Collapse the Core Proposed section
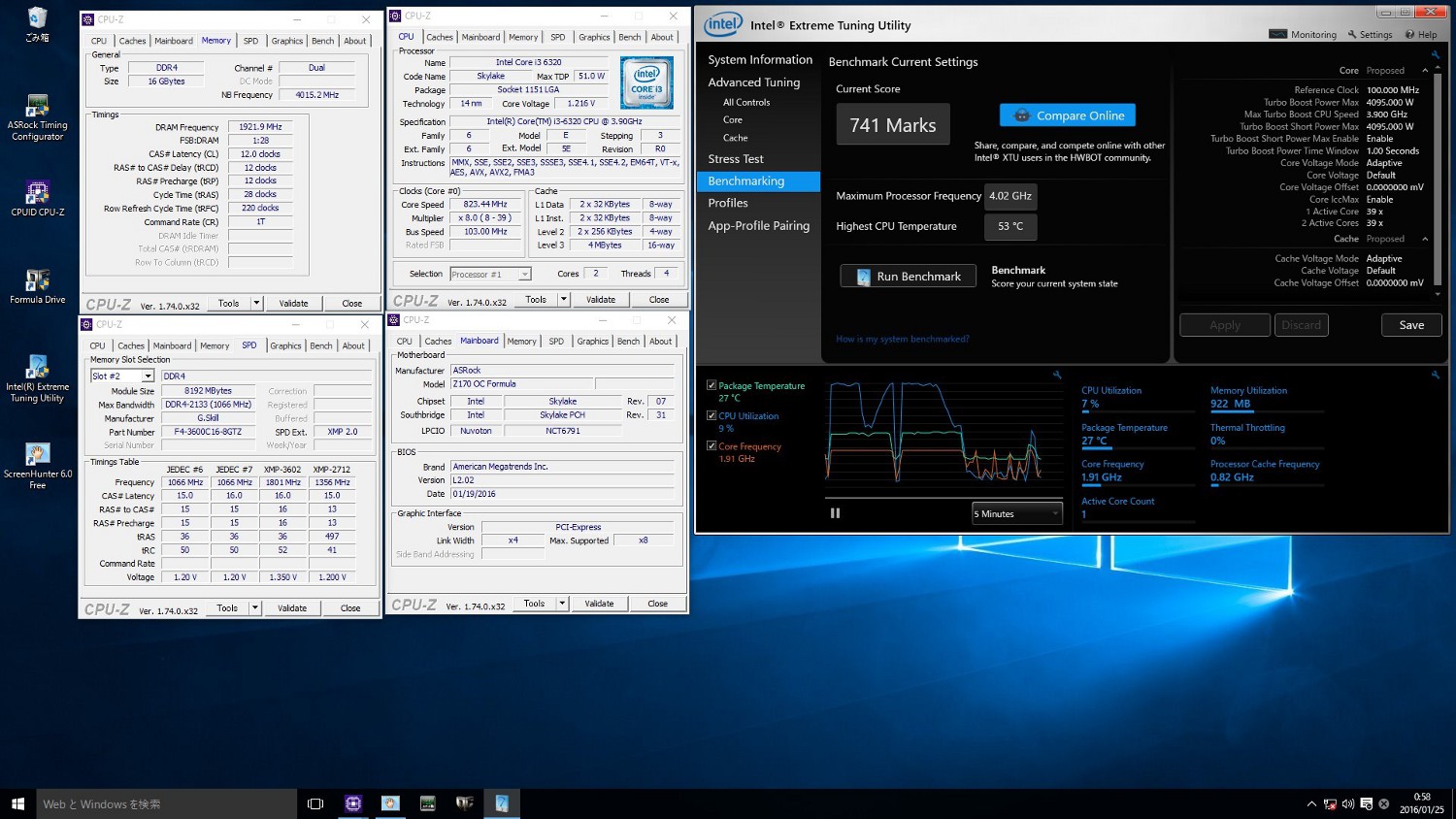 (1425, 71)
